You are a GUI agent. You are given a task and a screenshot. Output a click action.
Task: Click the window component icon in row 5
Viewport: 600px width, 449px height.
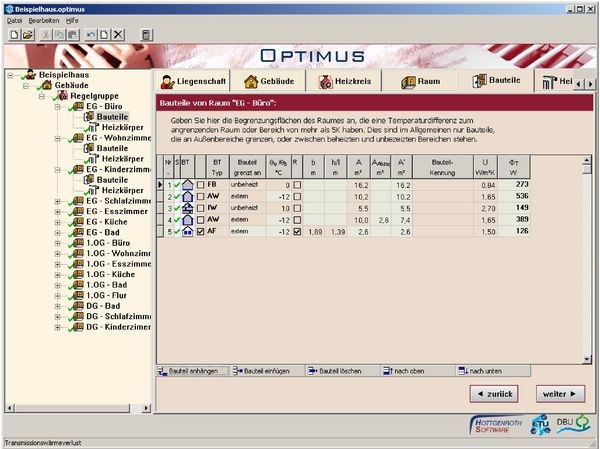tap(187, 232)
